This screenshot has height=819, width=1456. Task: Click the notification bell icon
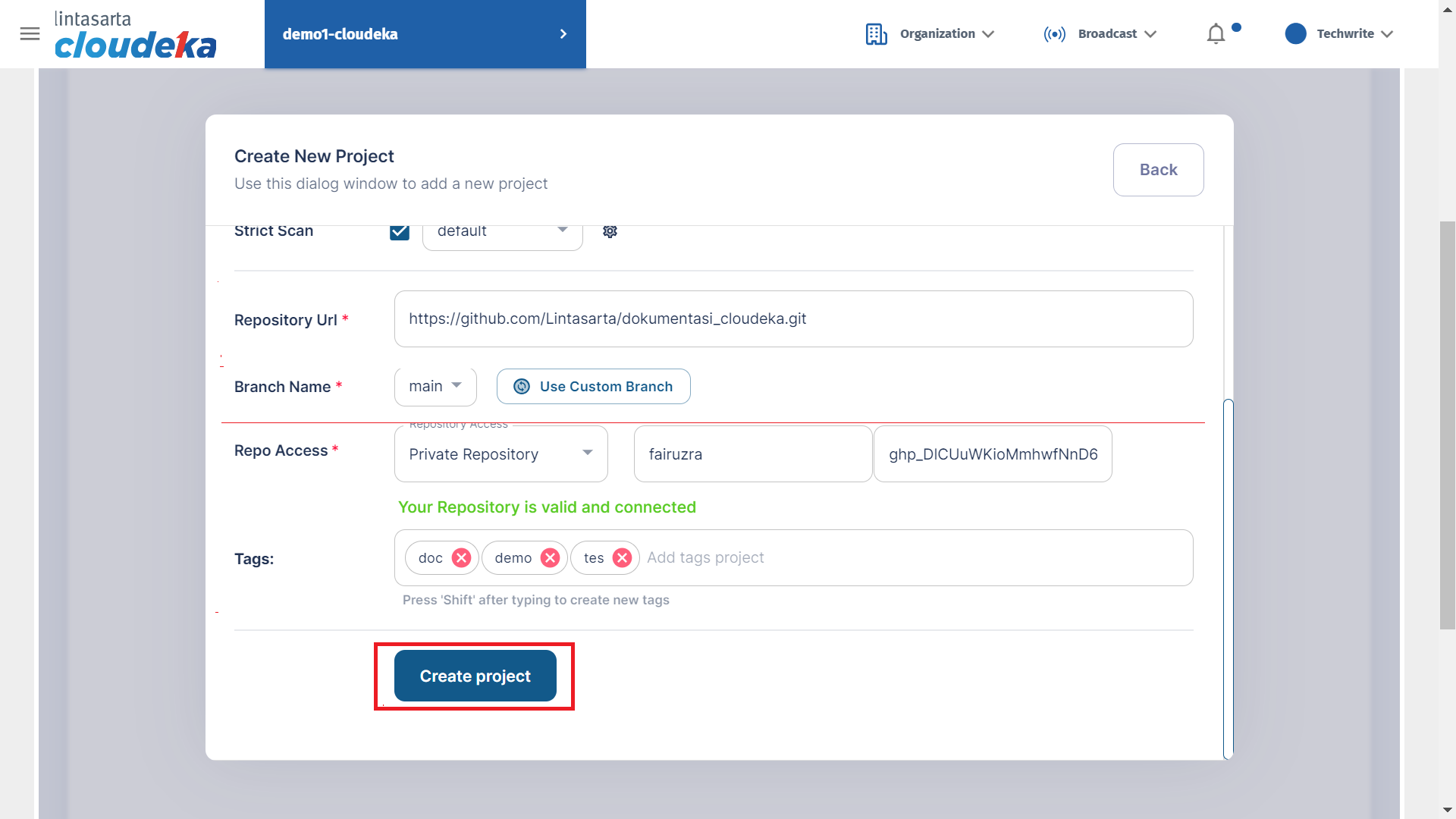coord(1216,34)
